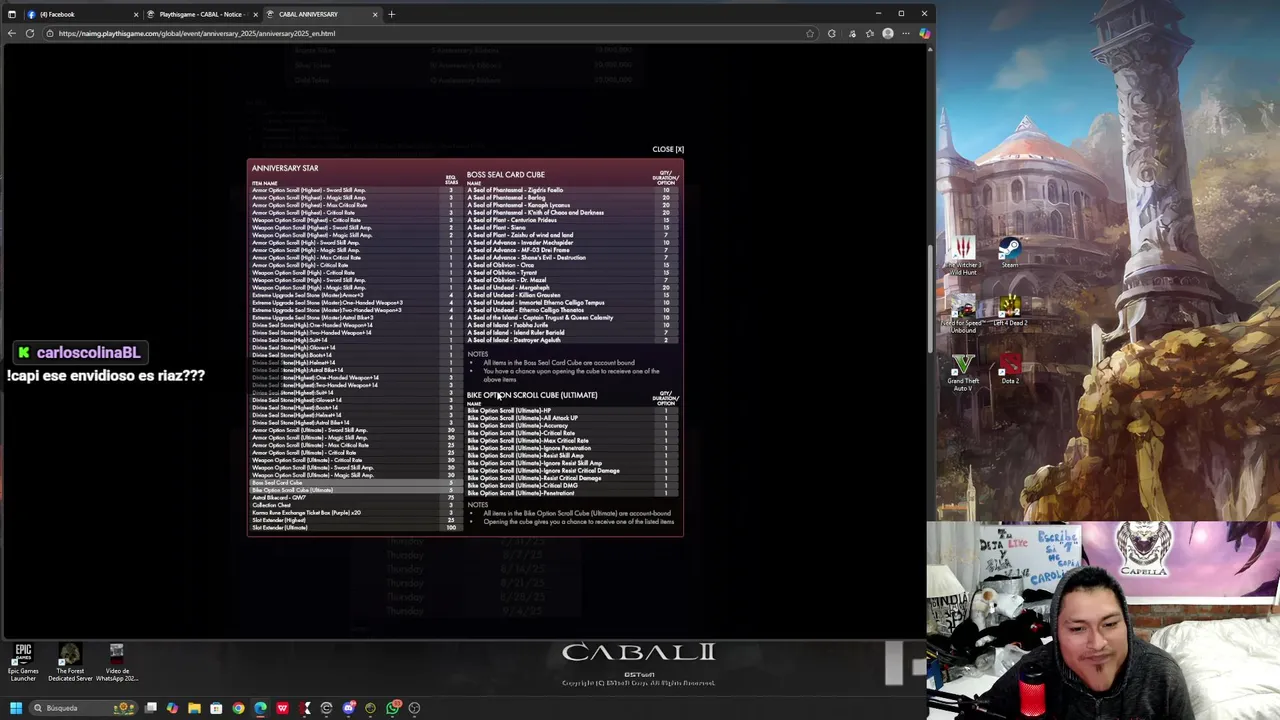Image resolution: width=1280 pixels, height=720 pixels.
Task: Switch to Microsoft Edge in taskbar
Action: [260, 708]
